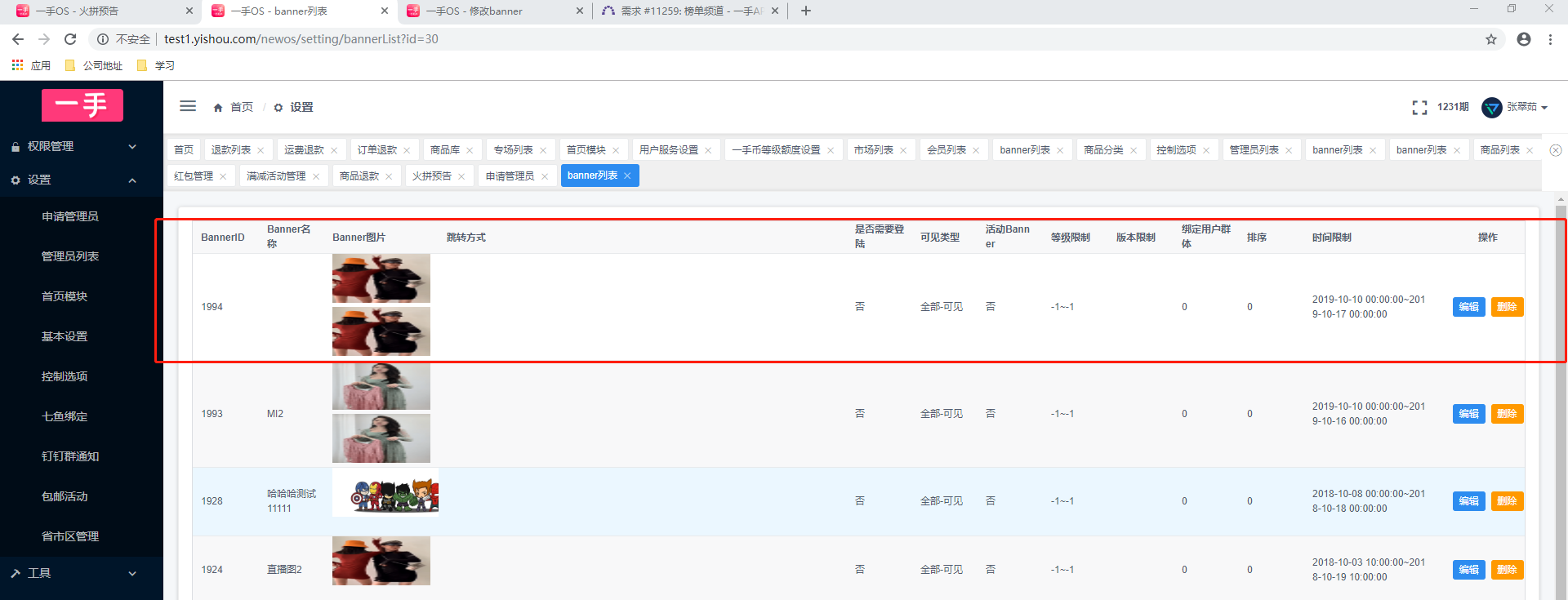The height and width of the screenshot is (600, 1568).
Task: Toggle fullscreen mode icon
Action: click(1419, 107)
